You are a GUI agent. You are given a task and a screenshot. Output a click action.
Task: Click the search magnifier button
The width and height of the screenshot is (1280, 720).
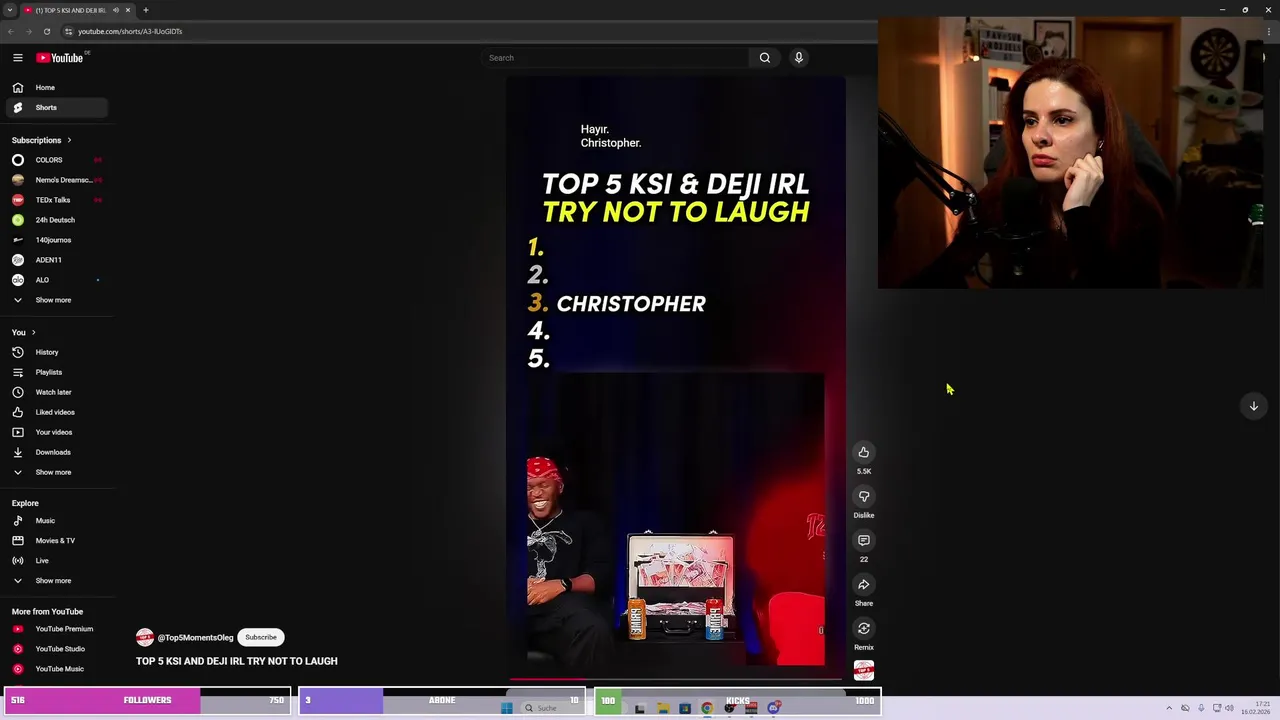765,58
